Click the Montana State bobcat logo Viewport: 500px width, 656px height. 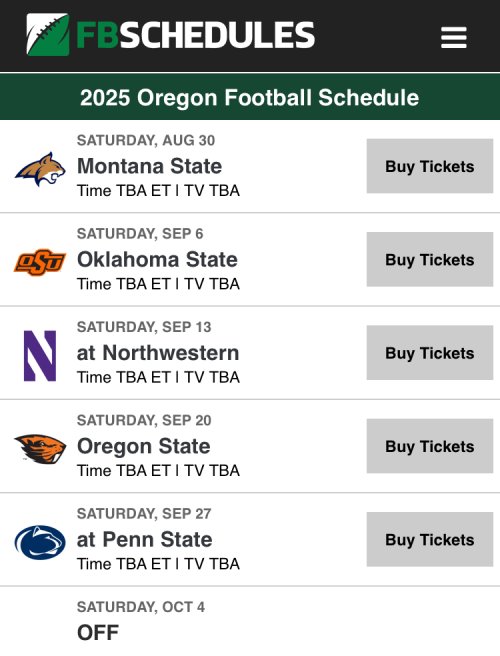pos(40,169)
